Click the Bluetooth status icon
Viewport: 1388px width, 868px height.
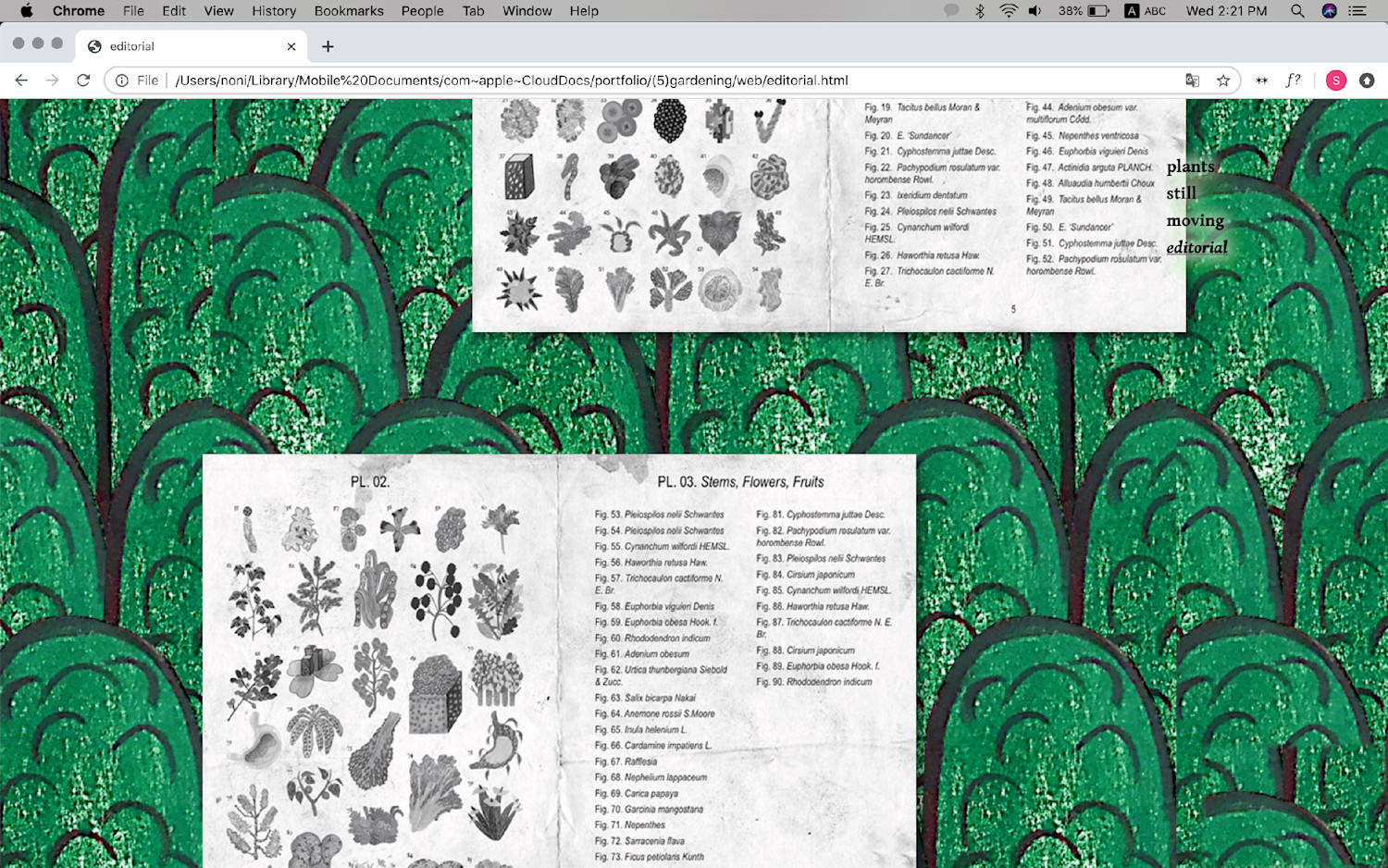coord(980,11)
